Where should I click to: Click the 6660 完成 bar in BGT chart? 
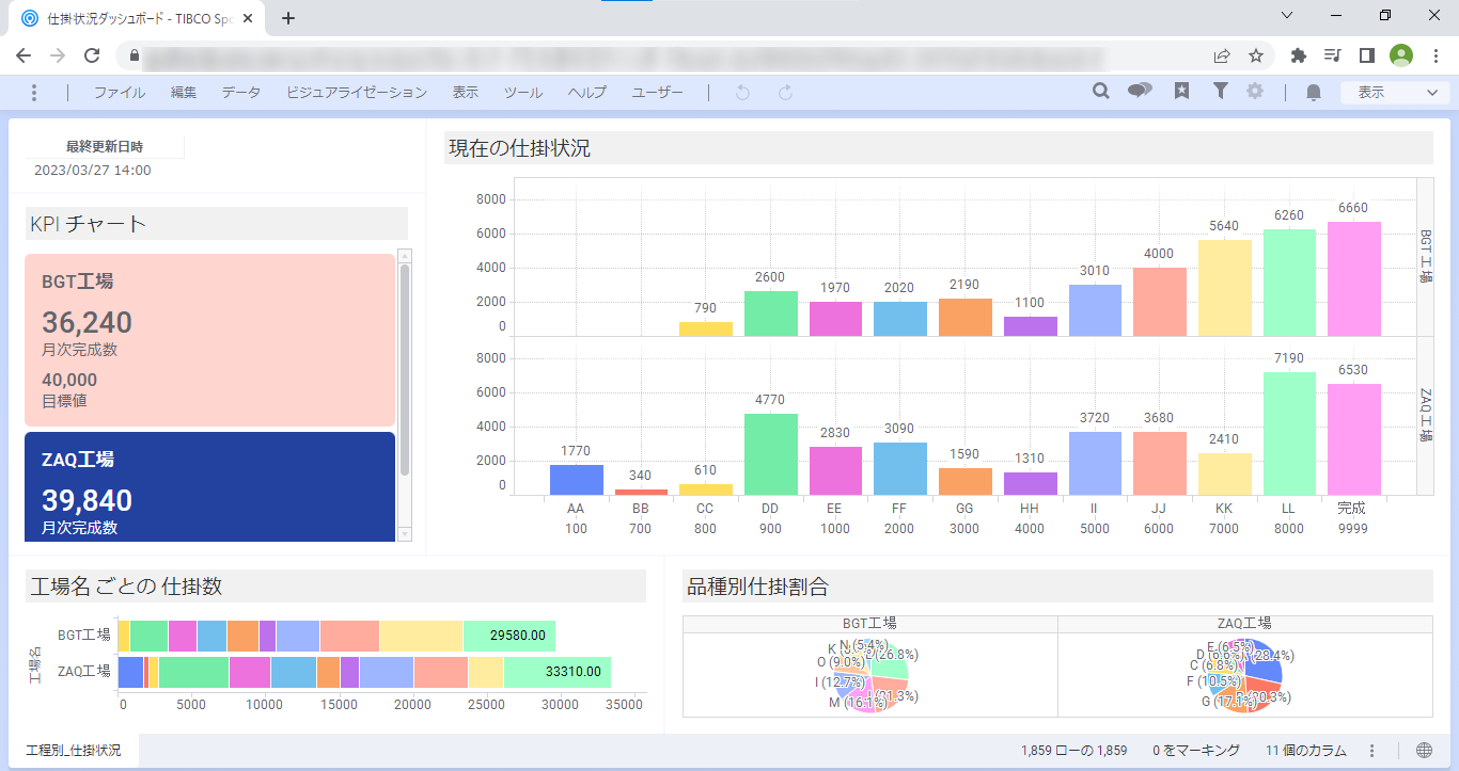tap(1354, 279)
